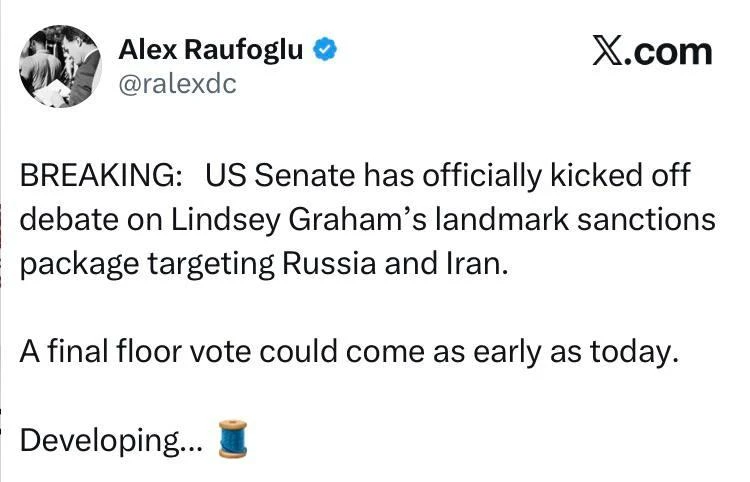This screenshot has height=482, width=750.
Task: Click "Russia" in the post text
Action: click(329, 263)
